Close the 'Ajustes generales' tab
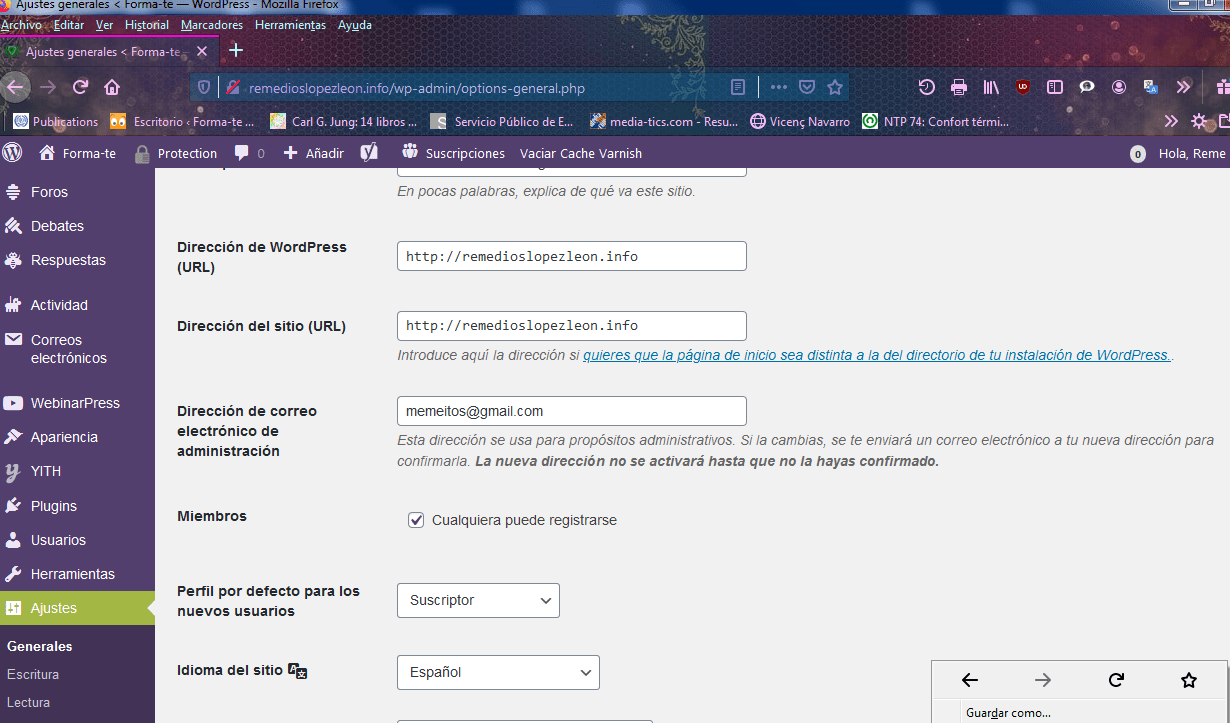 click(202, 51)
